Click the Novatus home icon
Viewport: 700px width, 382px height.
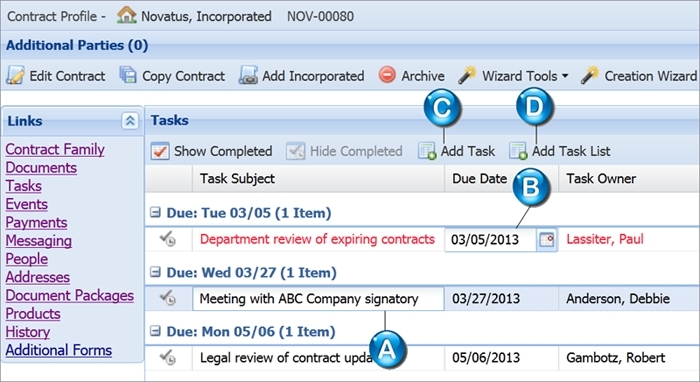[x=126, y=15]
